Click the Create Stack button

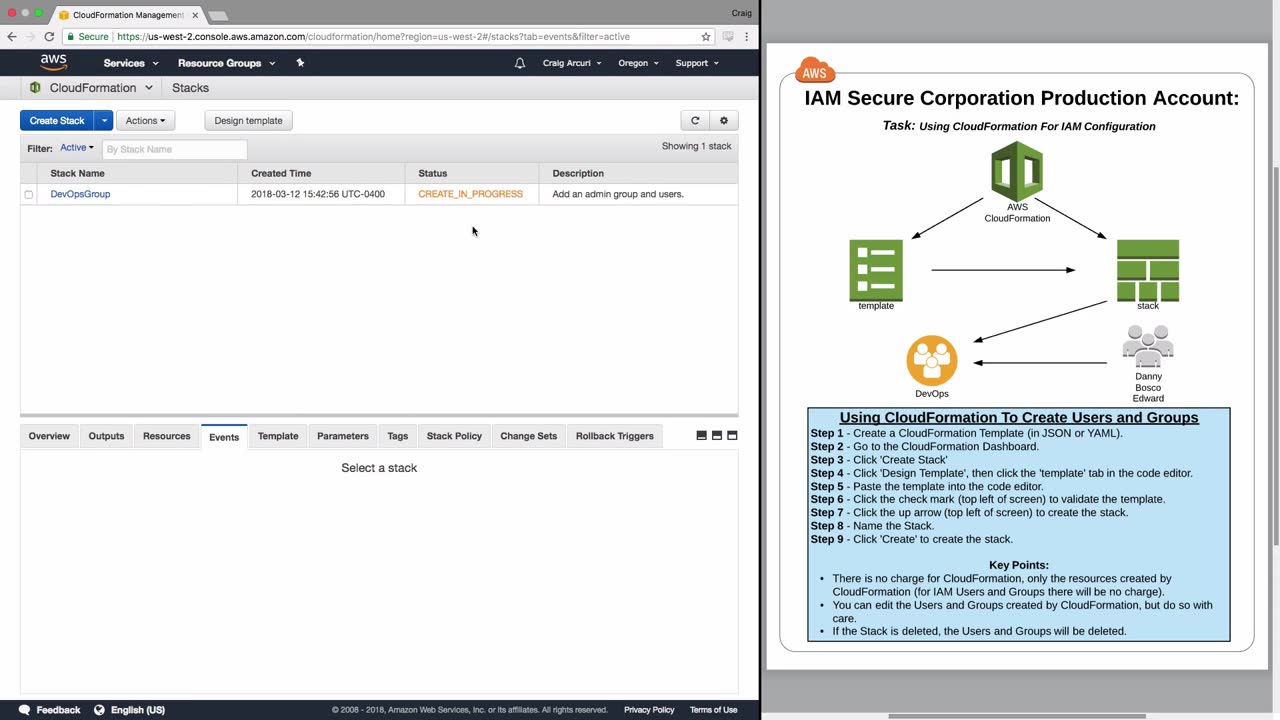point(57,120)
